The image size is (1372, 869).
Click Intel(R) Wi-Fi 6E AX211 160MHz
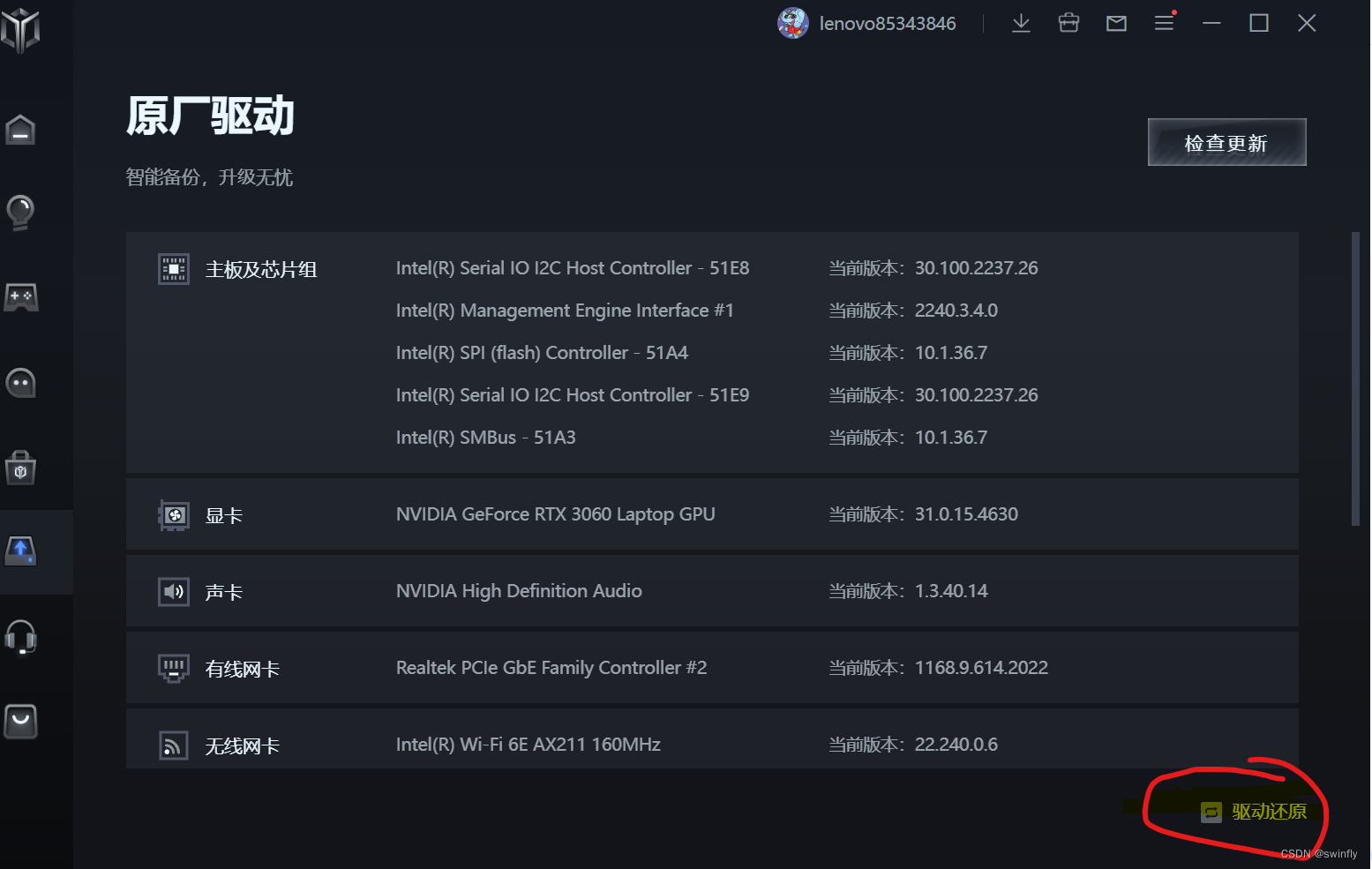(x=529, y=745)
